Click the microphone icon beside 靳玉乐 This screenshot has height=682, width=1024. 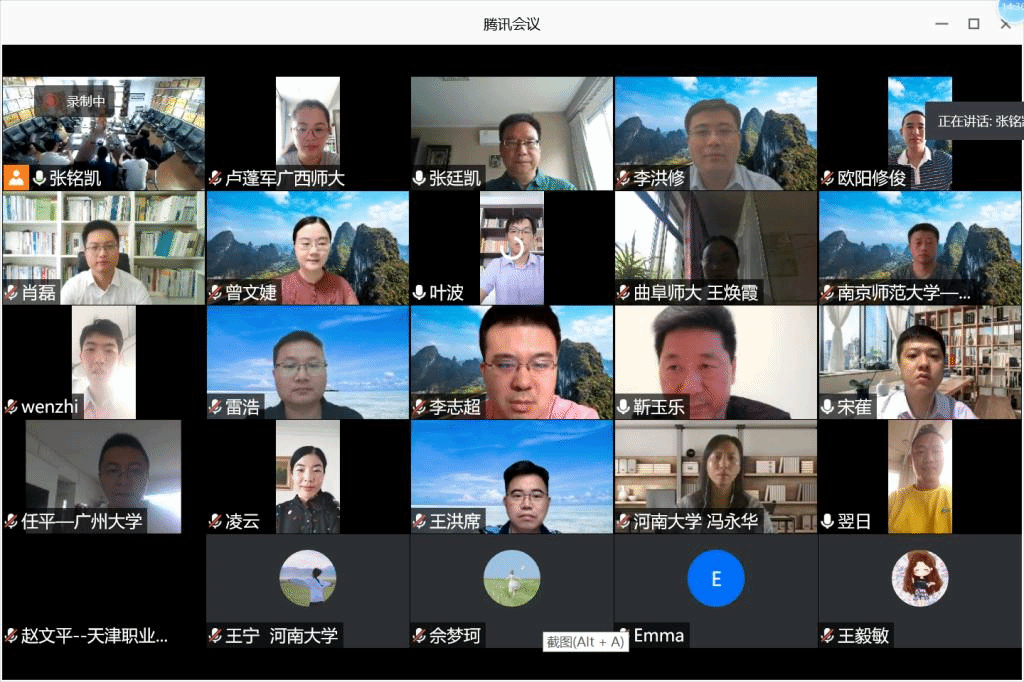(624, 406)
